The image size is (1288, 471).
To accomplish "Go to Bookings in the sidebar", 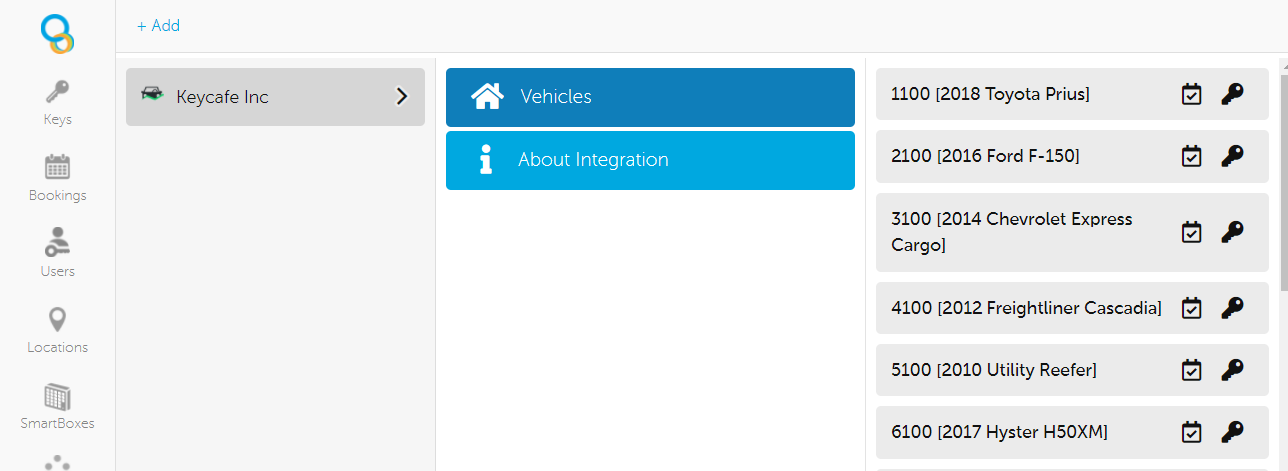I will [57, 179].
